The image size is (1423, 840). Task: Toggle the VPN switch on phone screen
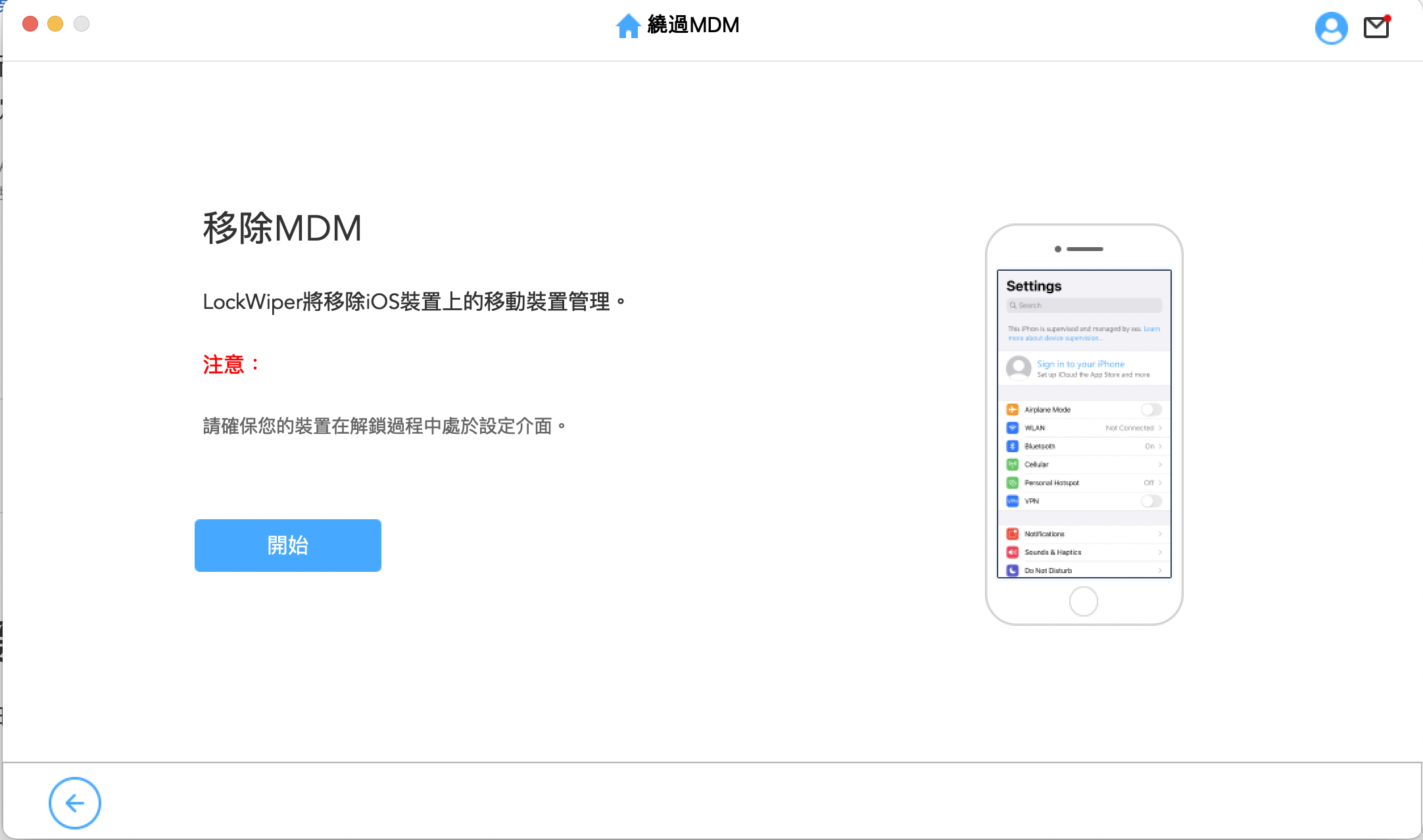tap(1151, 501)
